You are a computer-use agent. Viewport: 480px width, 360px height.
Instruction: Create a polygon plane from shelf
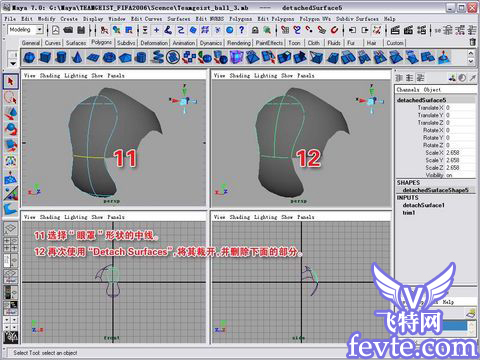click(x=93, y=57)
